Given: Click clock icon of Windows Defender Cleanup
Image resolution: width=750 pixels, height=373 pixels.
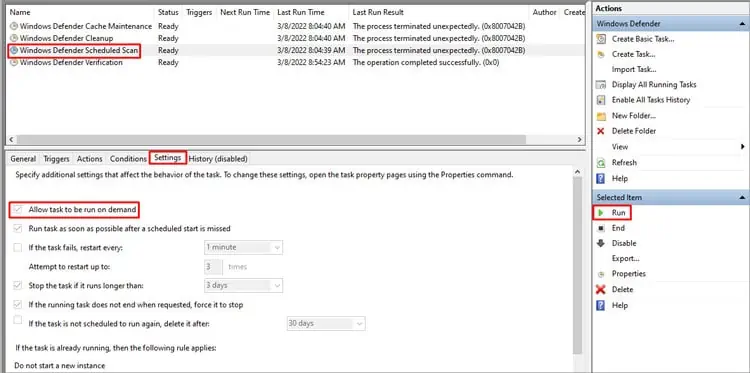Looking at the screenshot, I should (x=14, y=38).
